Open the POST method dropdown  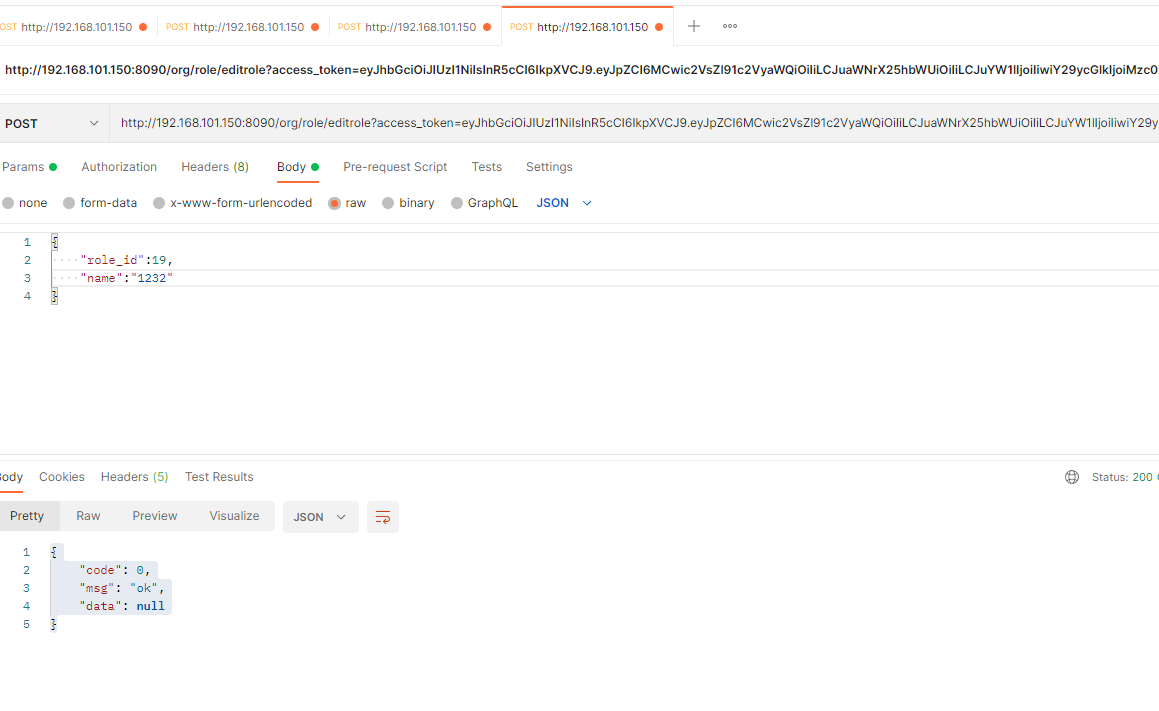[52, 123]
